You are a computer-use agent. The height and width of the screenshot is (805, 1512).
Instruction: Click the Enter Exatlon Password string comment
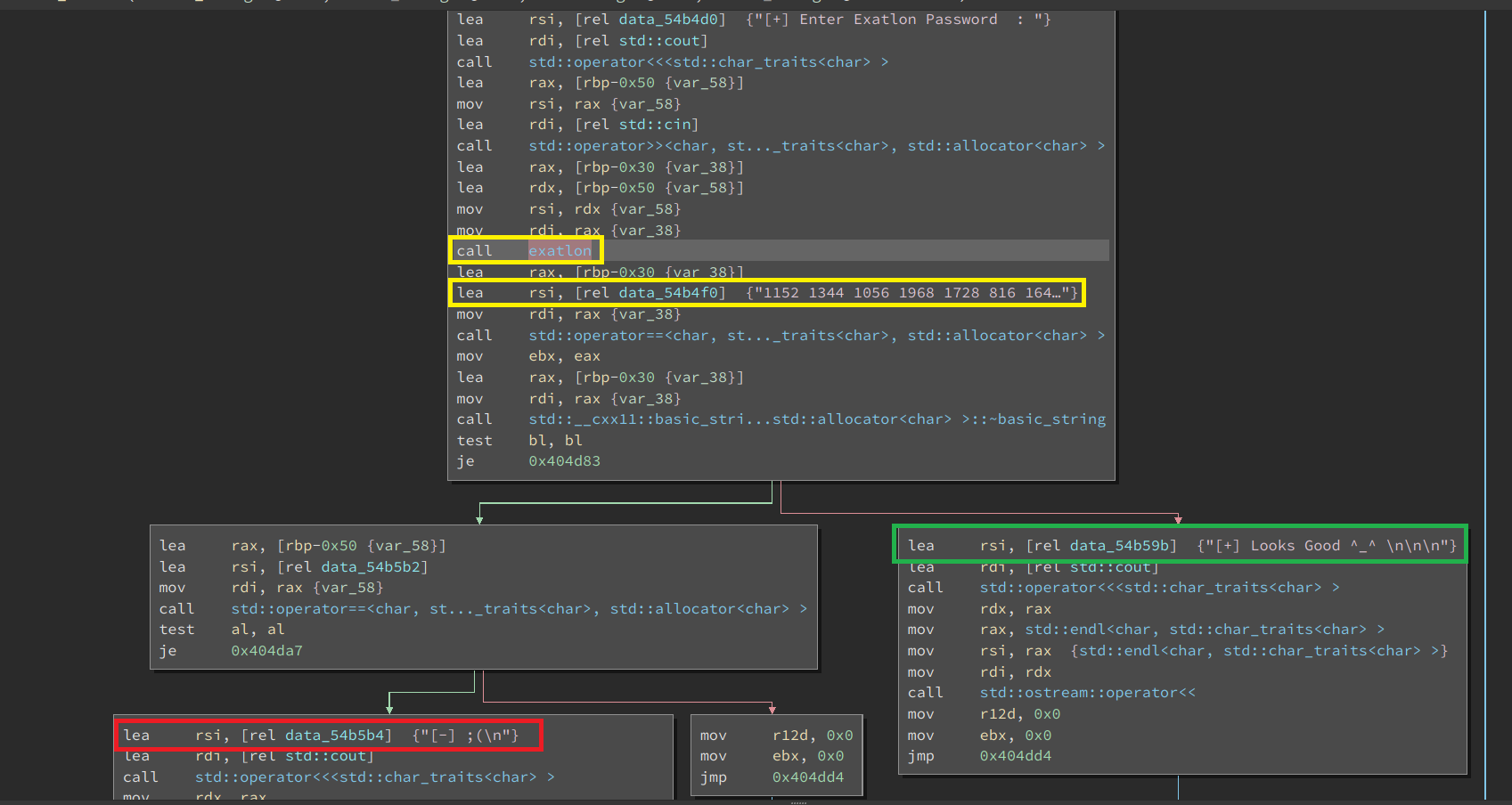900,19
